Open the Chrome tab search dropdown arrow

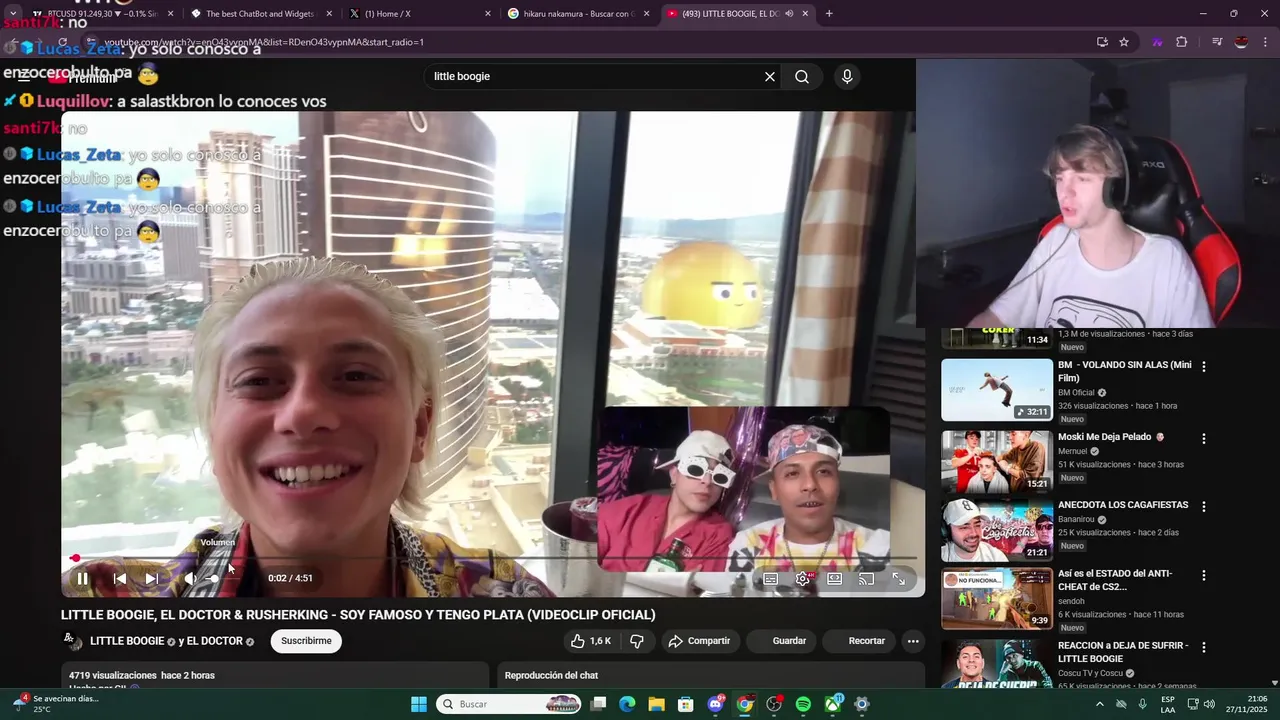coord(13,14)
